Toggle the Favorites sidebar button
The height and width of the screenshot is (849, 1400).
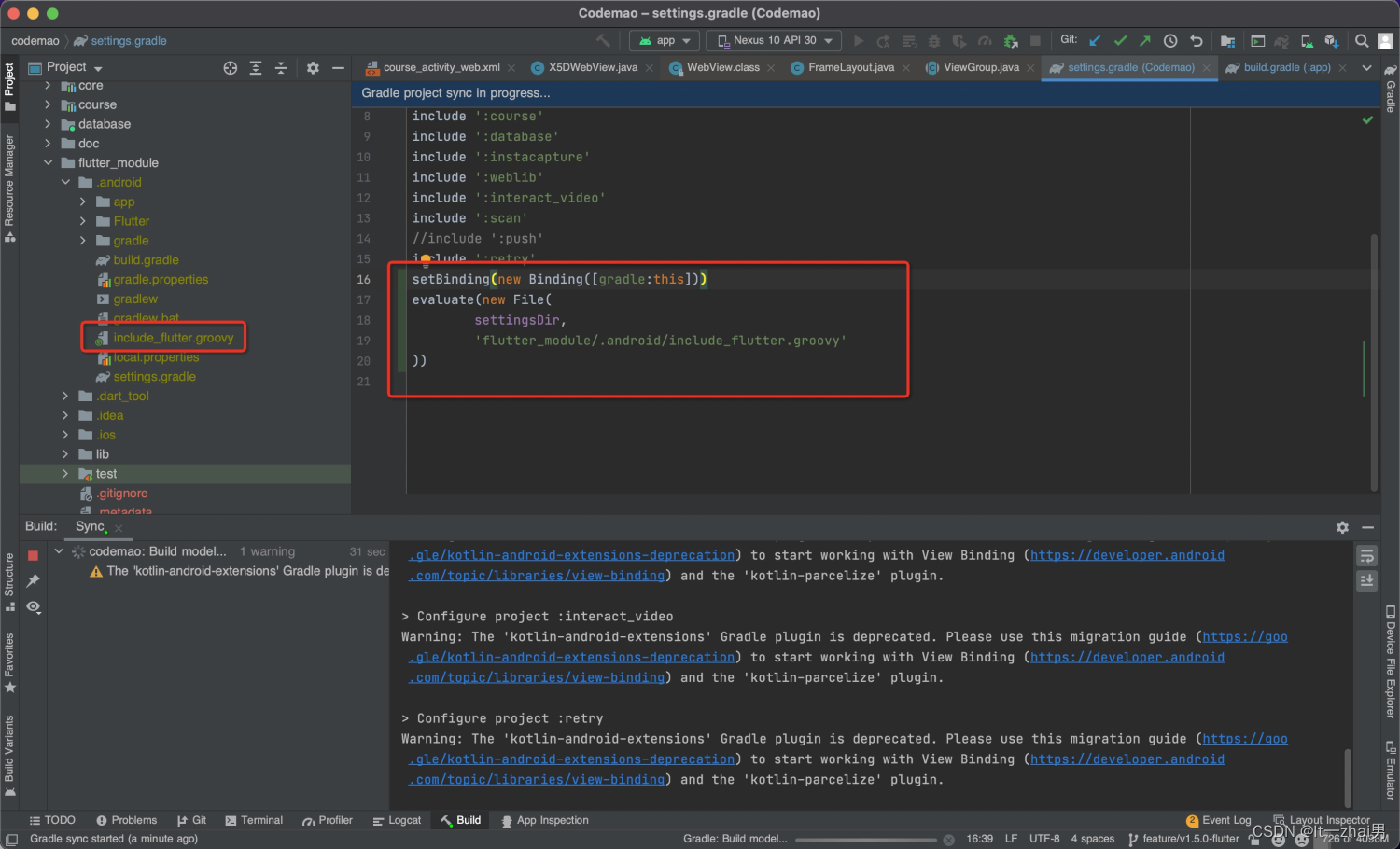9,663
